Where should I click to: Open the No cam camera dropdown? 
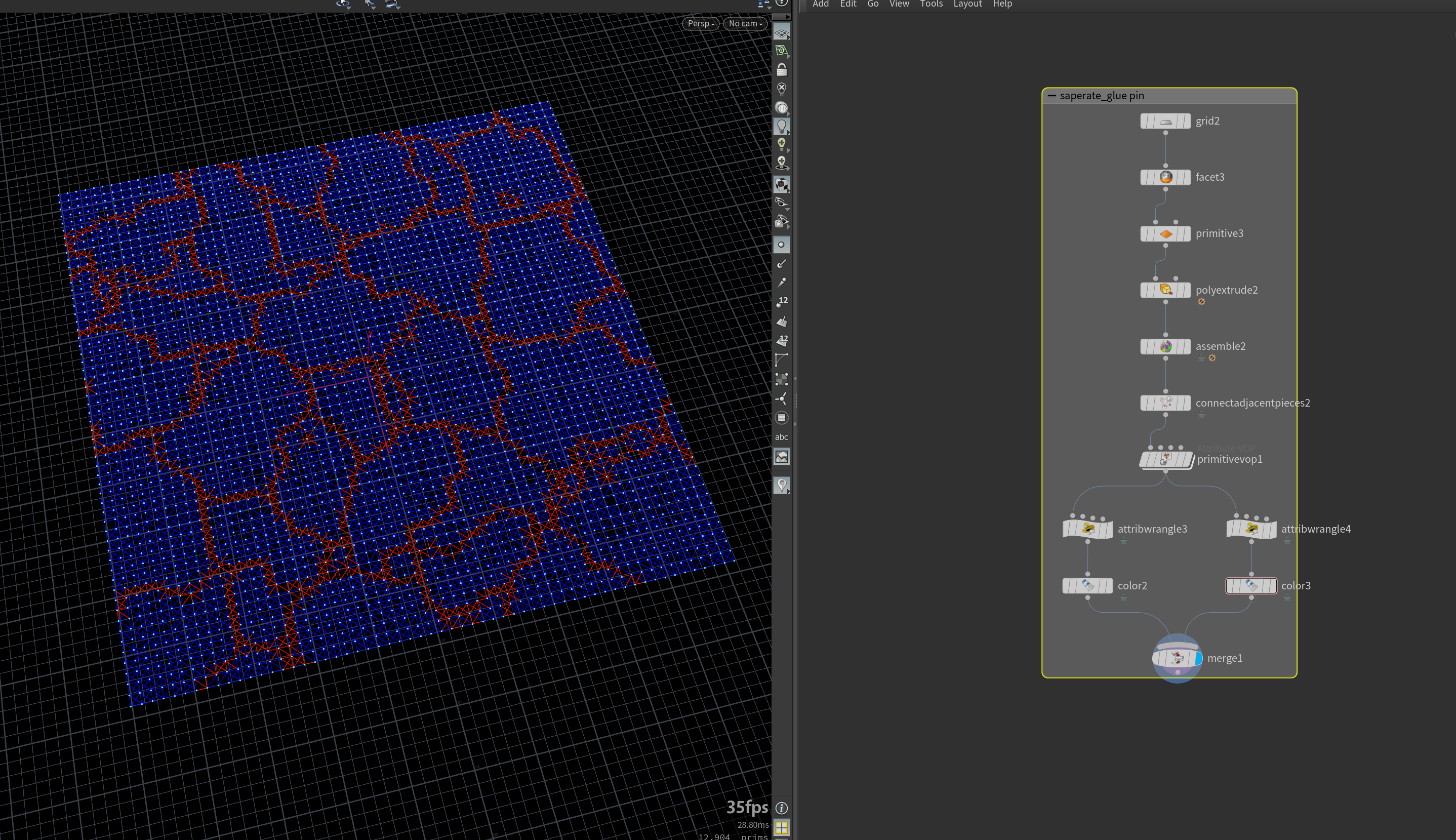[745, 24]
